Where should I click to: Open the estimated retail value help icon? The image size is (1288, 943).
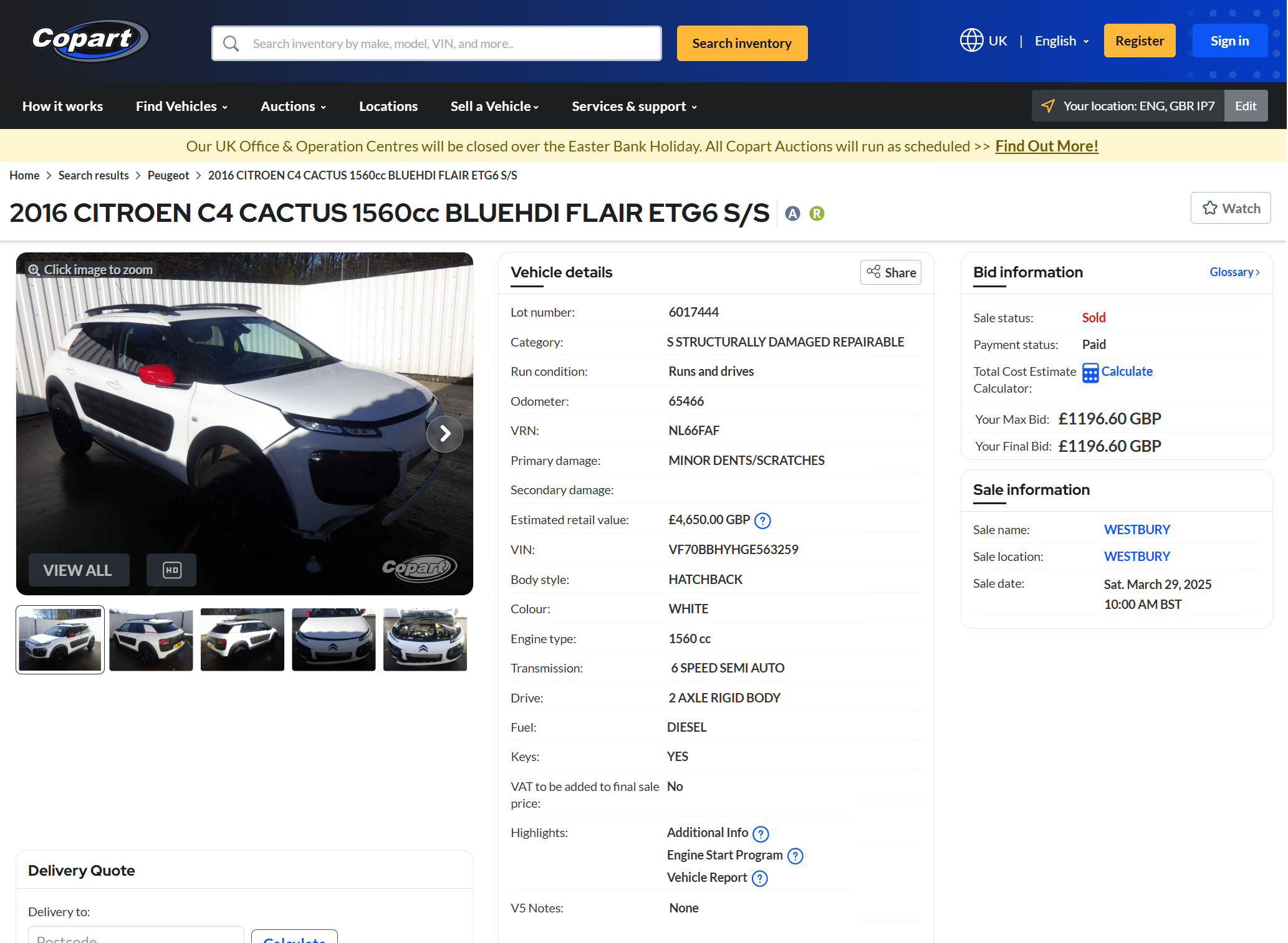tap(762, 520)
